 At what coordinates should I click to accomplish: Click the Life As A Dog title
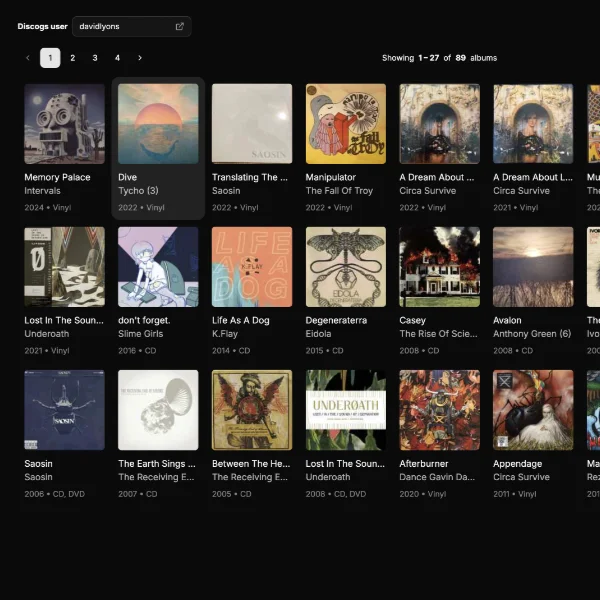241,320
